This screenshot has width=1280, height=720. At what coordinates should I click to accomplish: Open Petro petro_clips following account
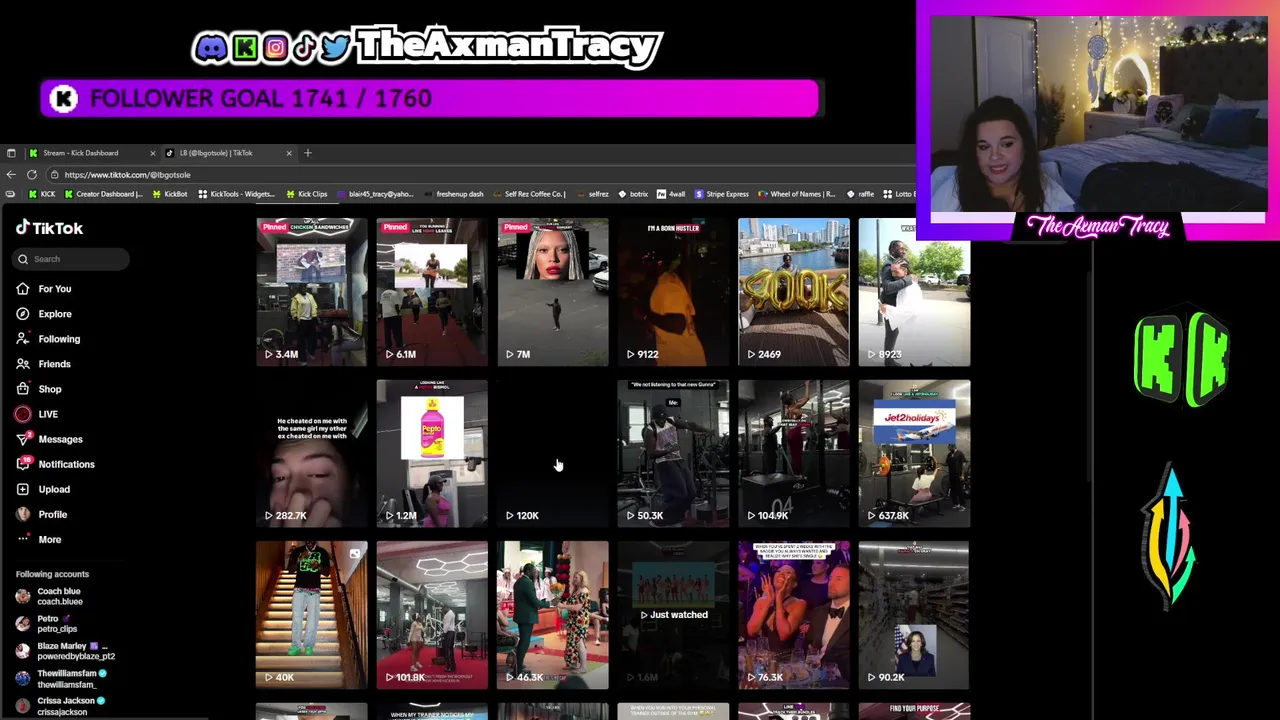pos(48,624)
